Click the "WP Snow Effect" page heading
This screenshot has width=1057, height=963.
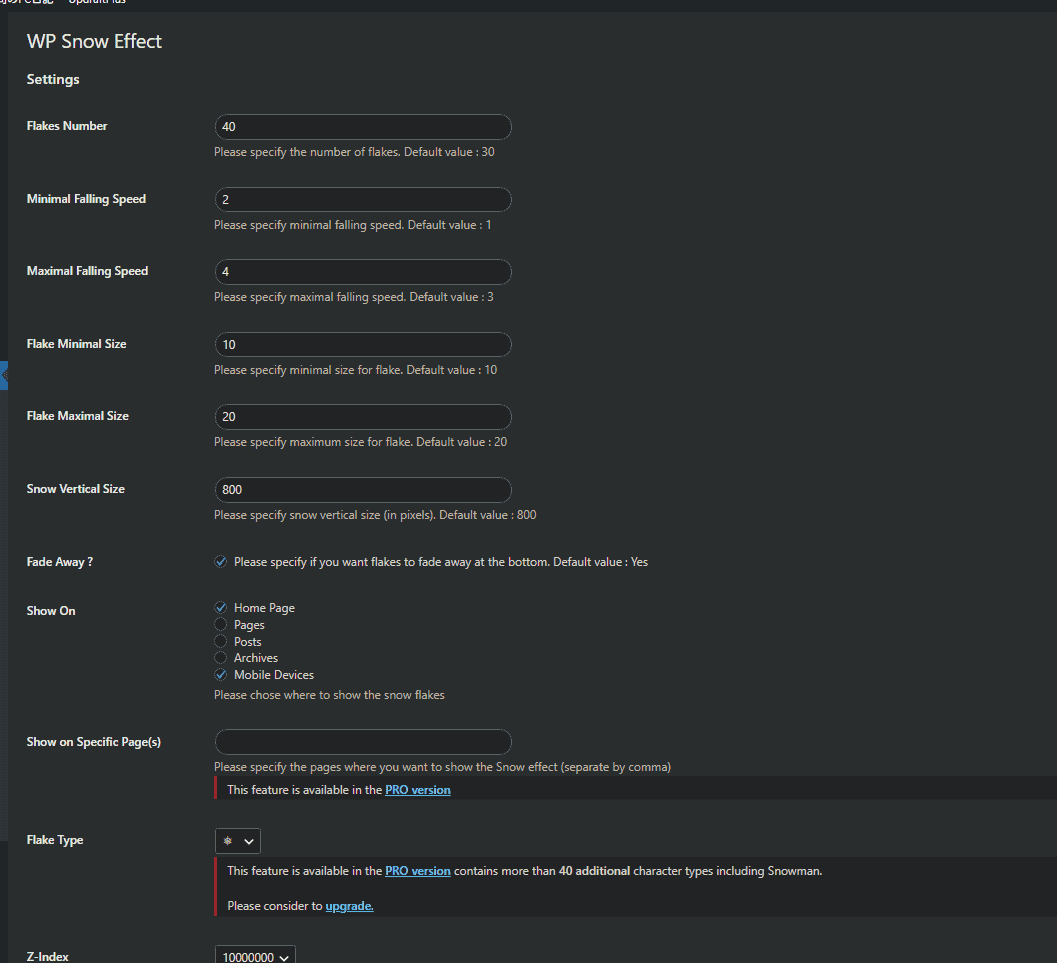[x=94, y=41]
